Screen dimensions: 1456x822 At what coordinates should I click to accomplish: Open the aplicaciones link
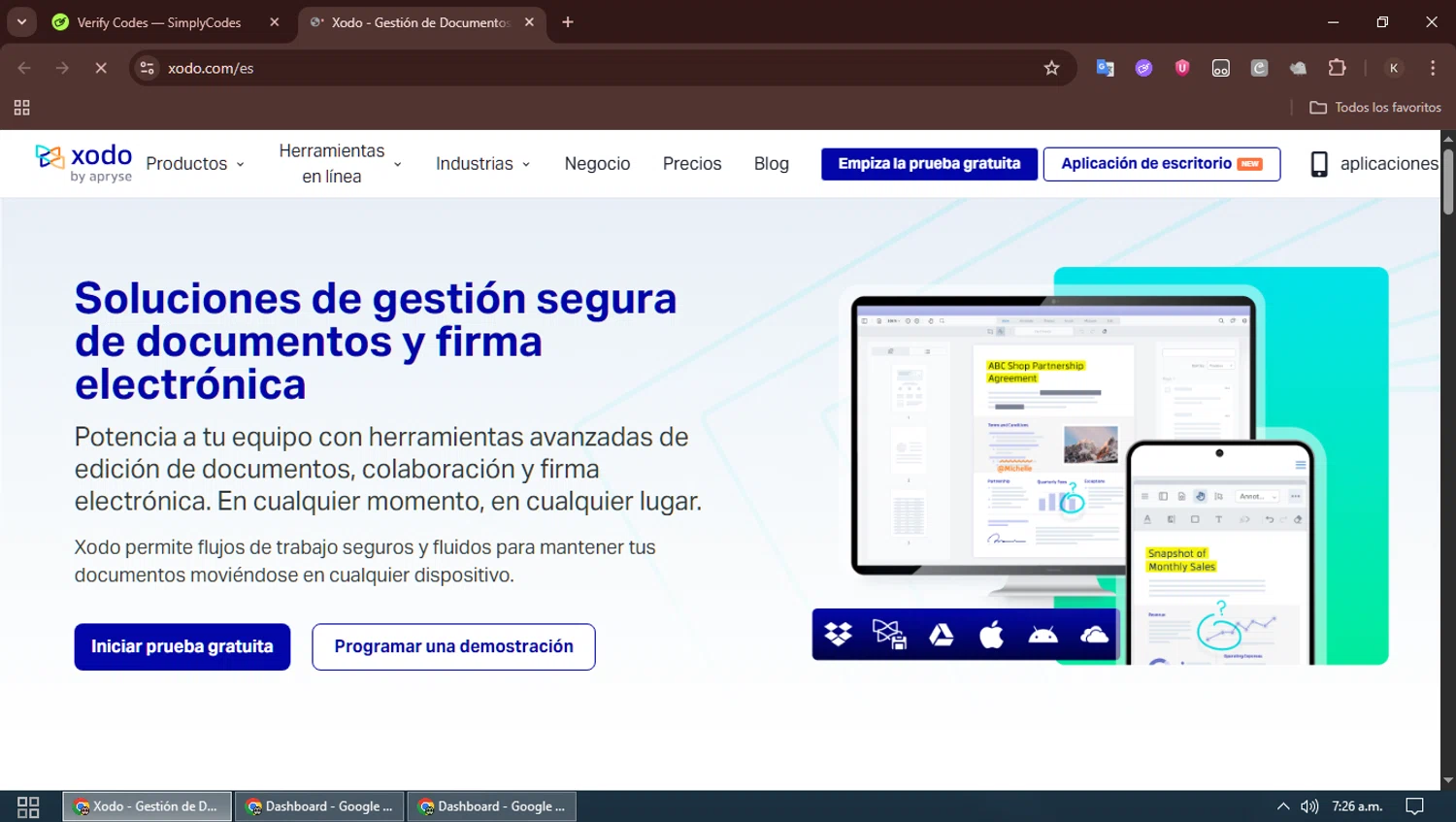coord(1388,164)
